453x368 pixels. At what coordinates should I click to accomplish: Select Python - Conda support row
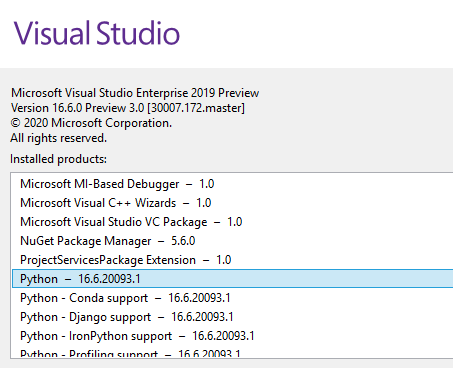coord(232,298)
